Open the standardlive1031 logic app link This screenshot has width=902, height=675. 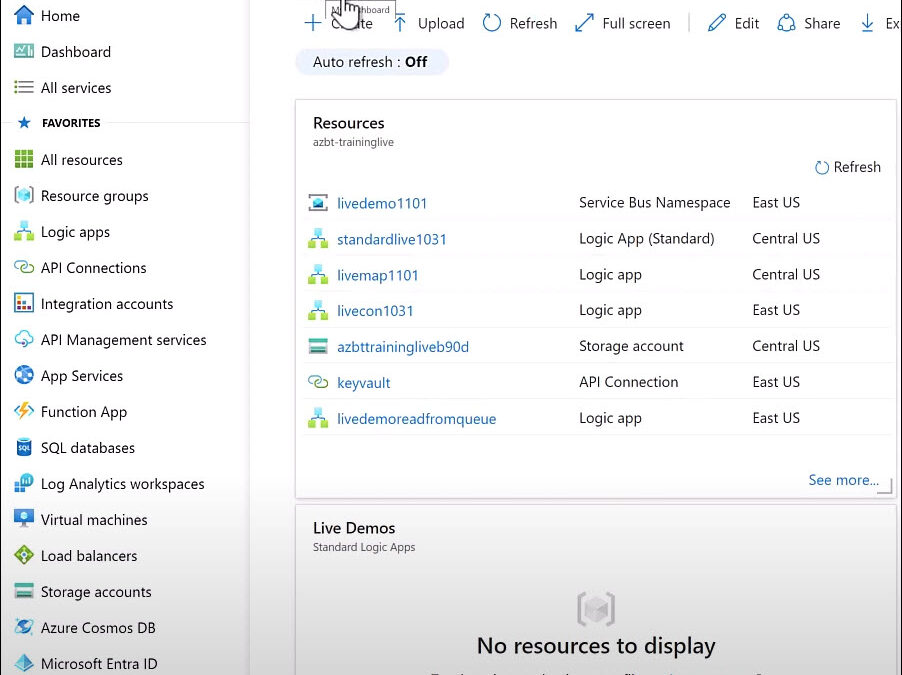392,239
